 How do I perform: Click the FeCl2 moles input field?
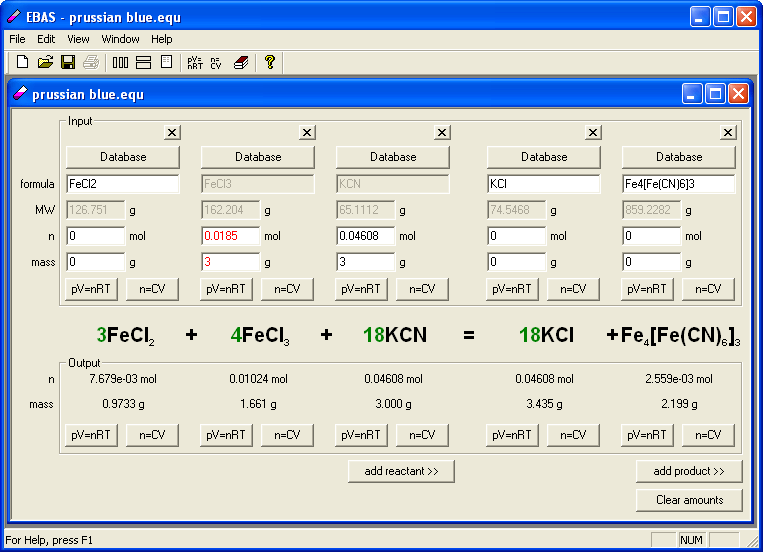click(x=95, y=236)
